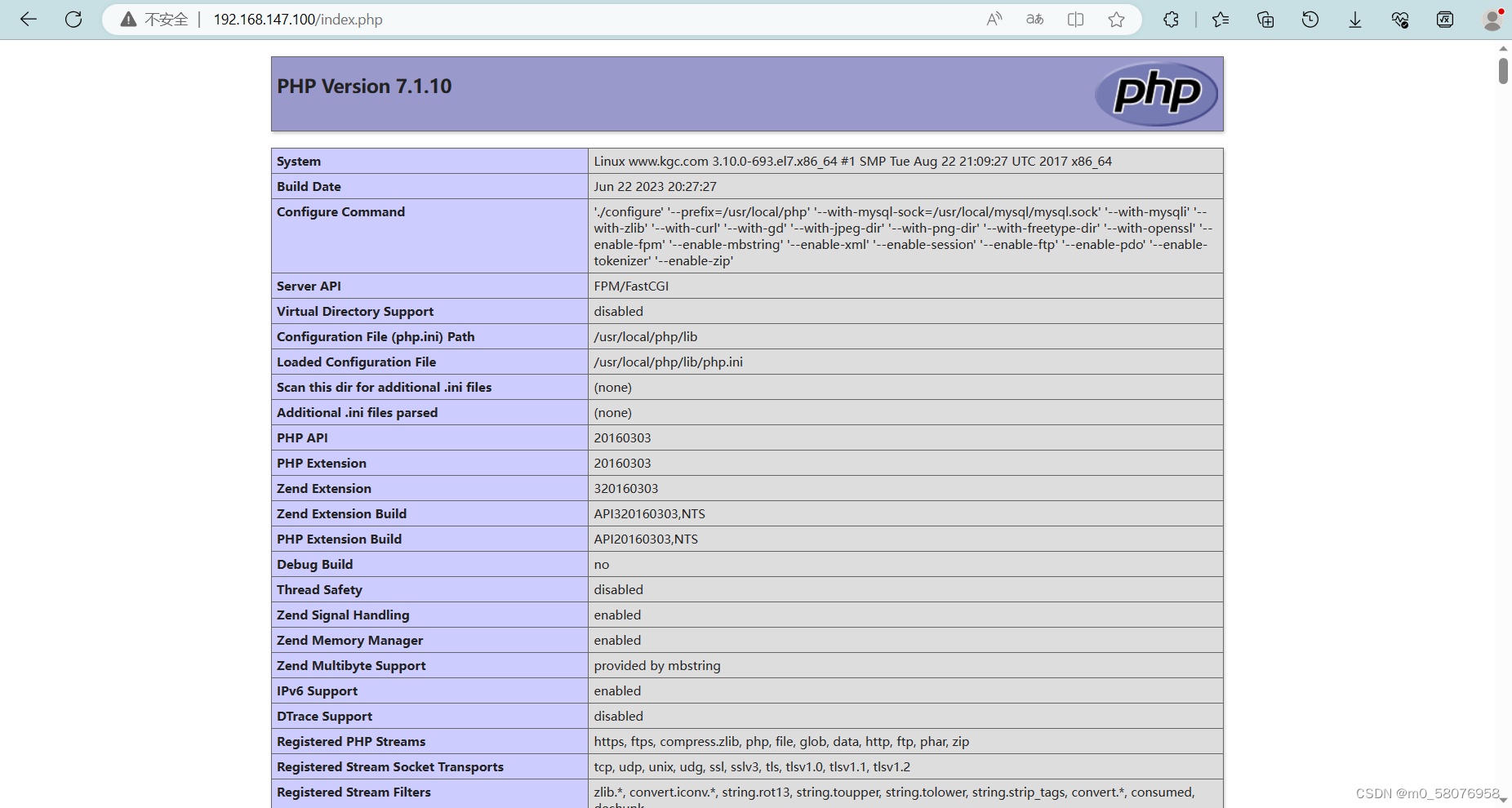This screenshot has height=808, width=1512.
Task: Click the browser essentials heart icon
Action: pos(1400,20)
